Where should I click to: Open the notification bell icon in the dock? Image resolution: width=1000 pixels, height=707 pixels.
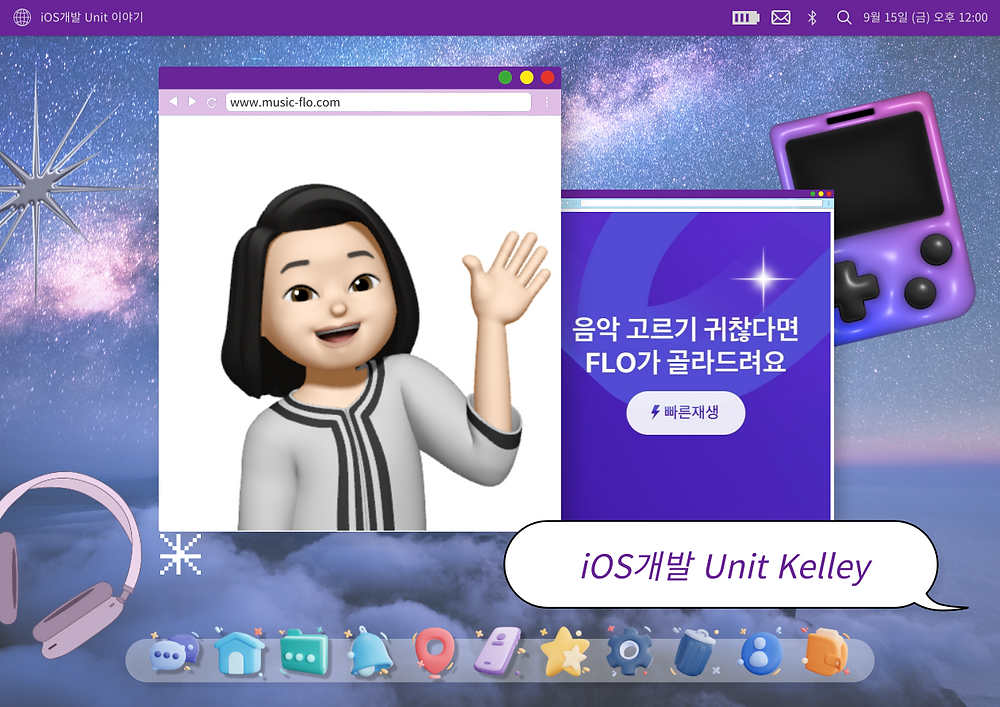click(370, 652)
